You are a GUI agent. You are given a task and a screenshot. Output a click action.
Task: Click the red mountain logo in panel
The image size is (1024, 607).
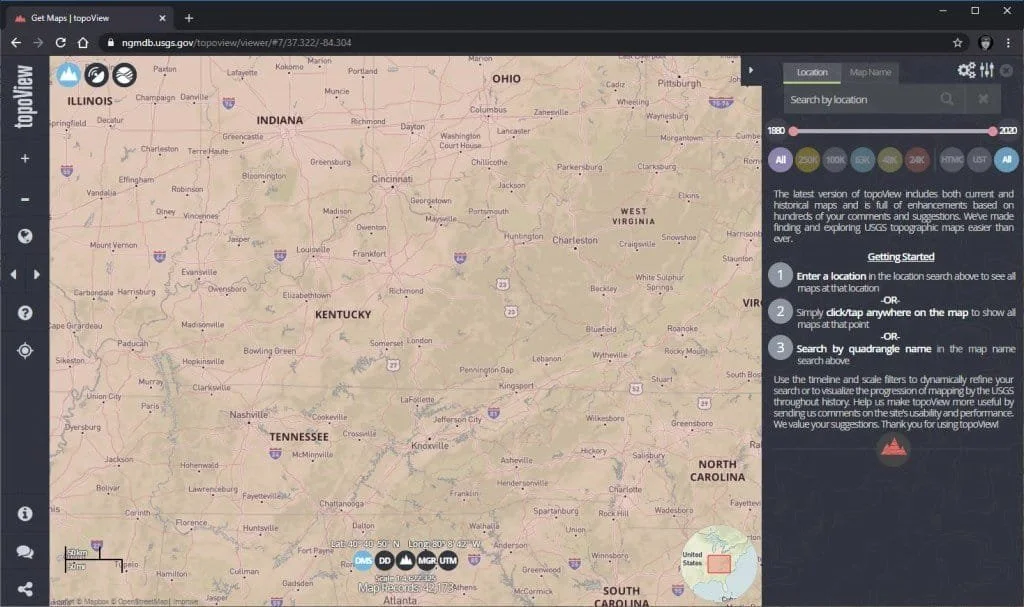(x=893, y=448)
